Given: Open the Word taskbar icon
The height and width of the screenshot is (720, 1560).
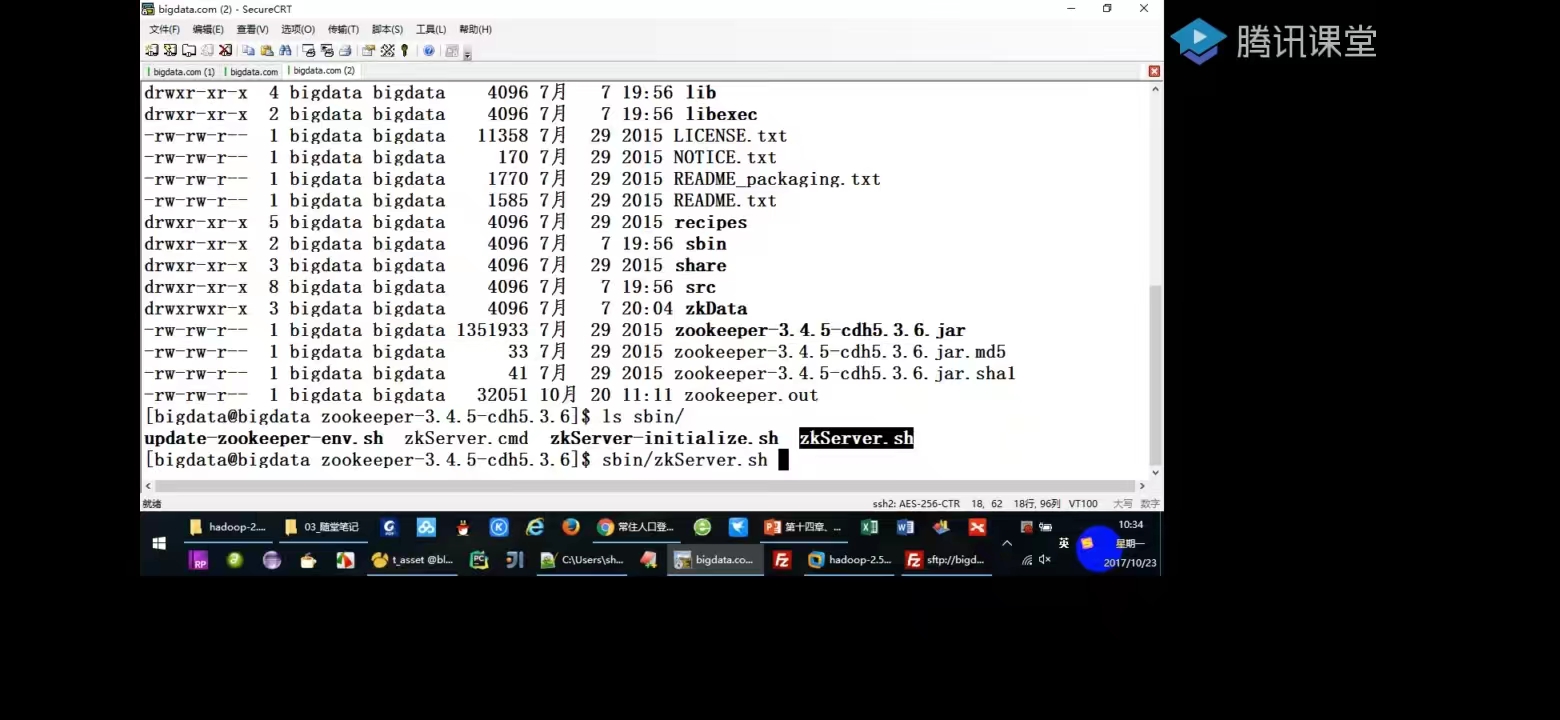Looking at the screenshot, I should 905,527.
